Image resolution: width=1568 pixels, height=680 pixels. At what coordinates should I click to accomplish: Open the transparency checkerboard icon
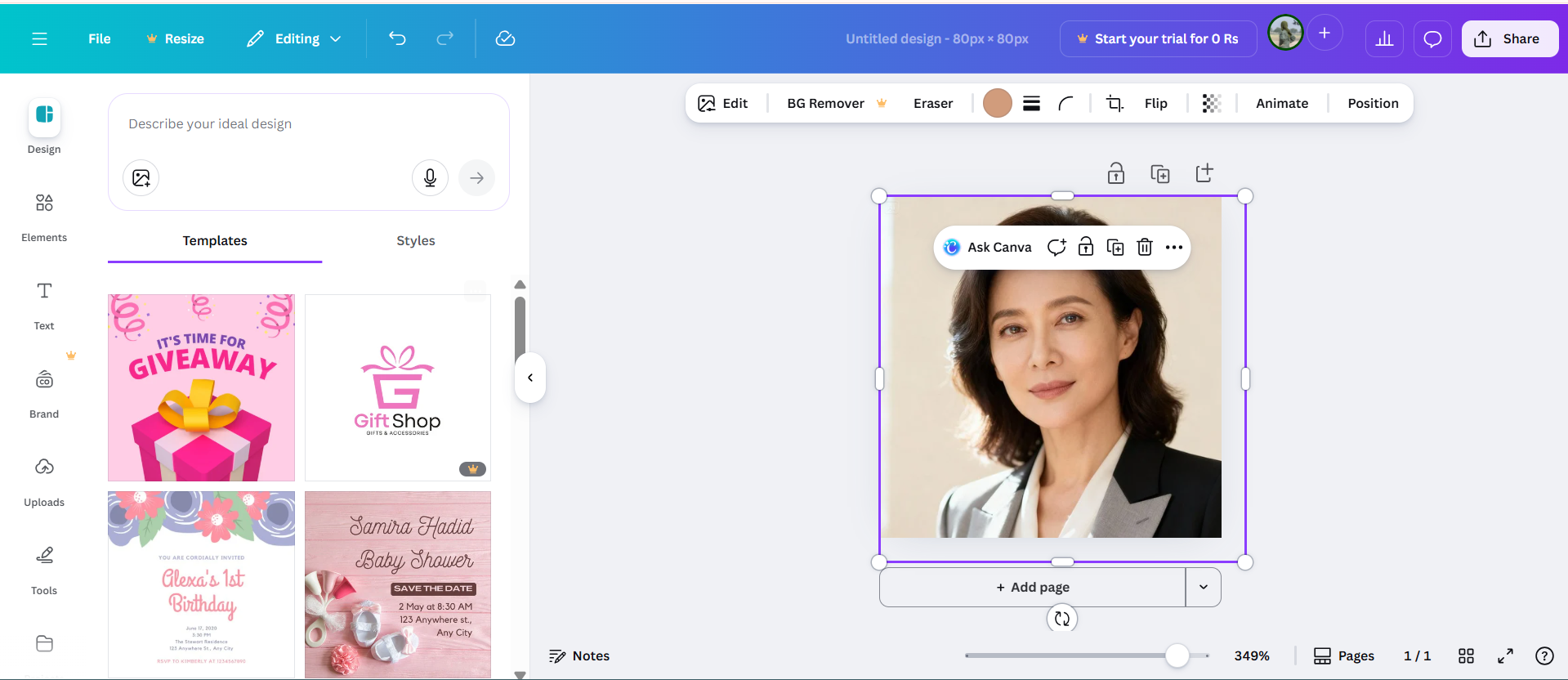[x=1212, y=103]
